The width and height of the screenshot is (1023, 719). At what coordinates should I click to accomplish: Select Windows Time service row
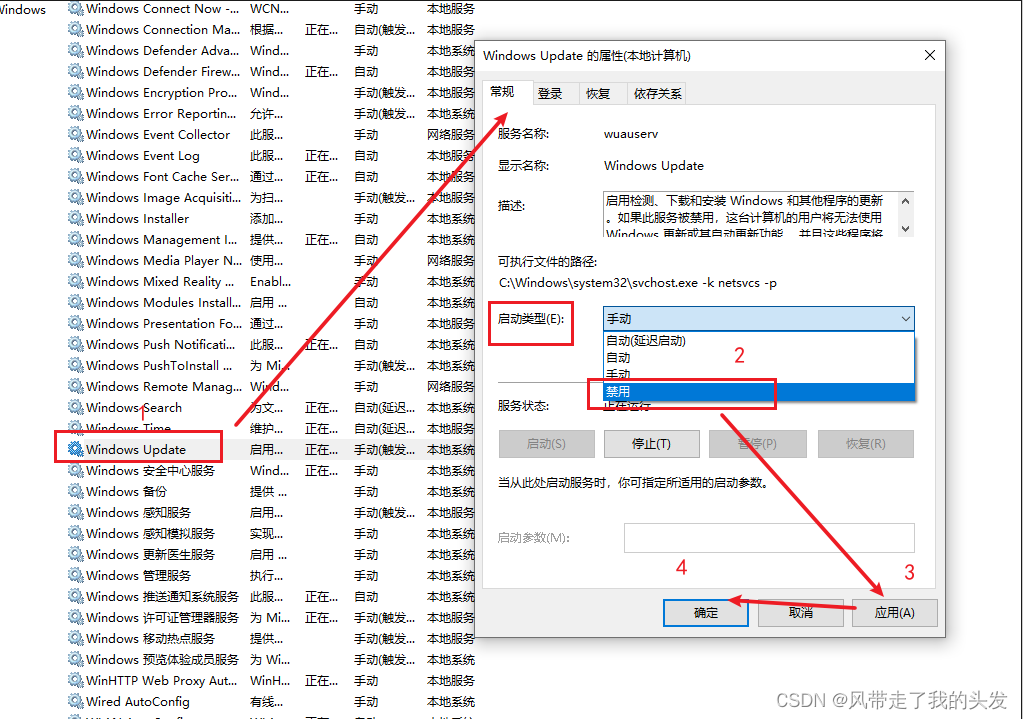[271, 428]
